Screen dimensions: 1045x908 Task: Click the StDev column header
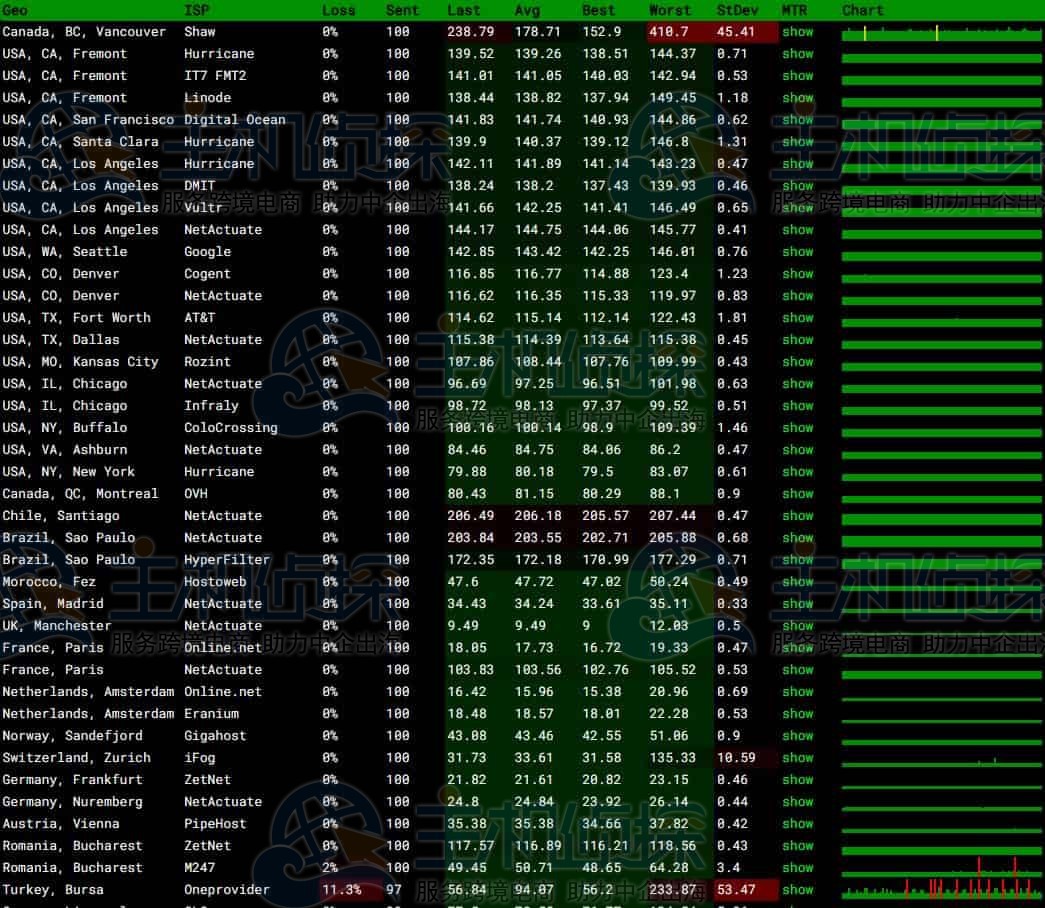click(x=737, y=11)
